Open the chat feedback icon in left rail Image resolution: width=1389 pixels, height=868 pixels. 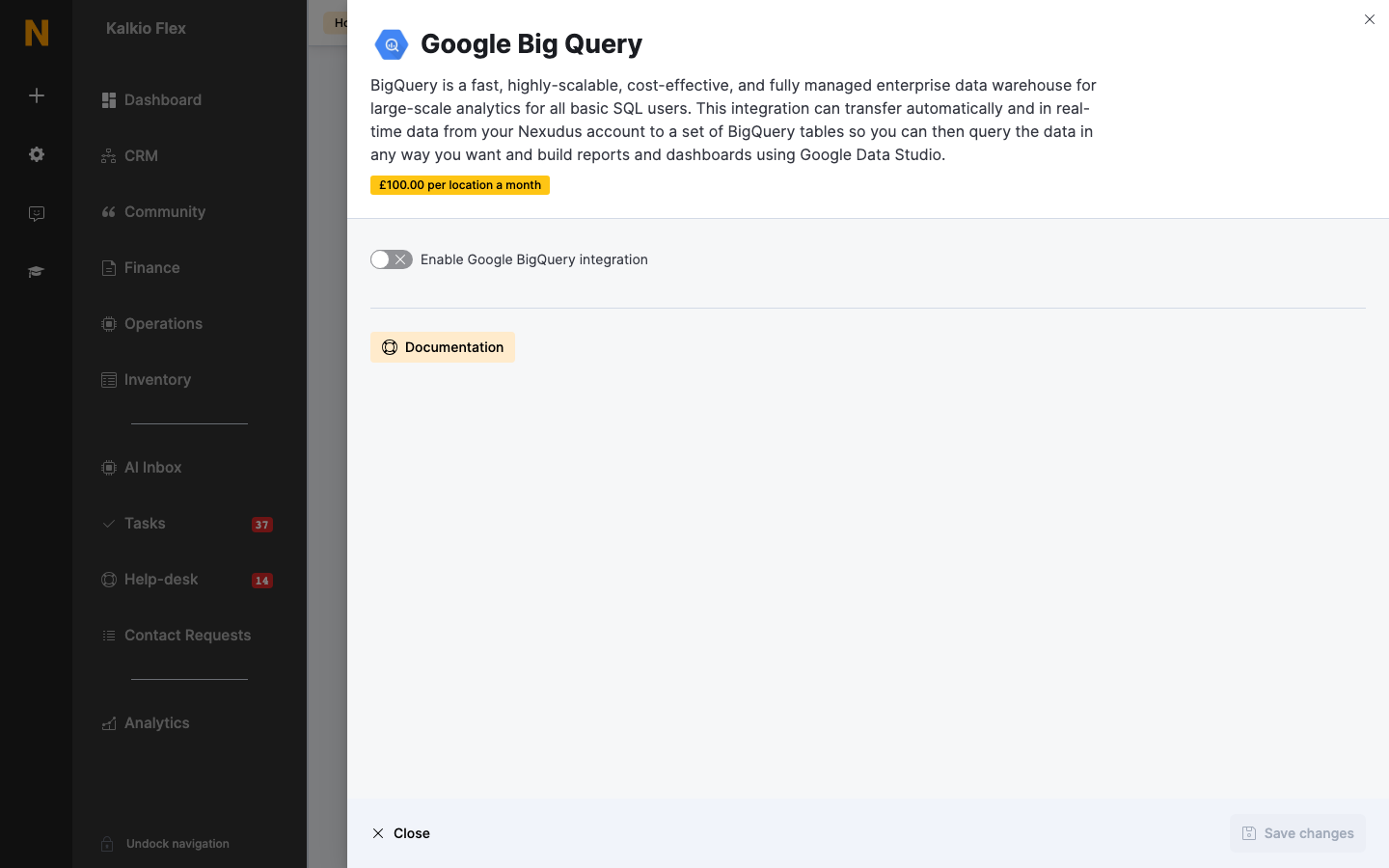37,213
